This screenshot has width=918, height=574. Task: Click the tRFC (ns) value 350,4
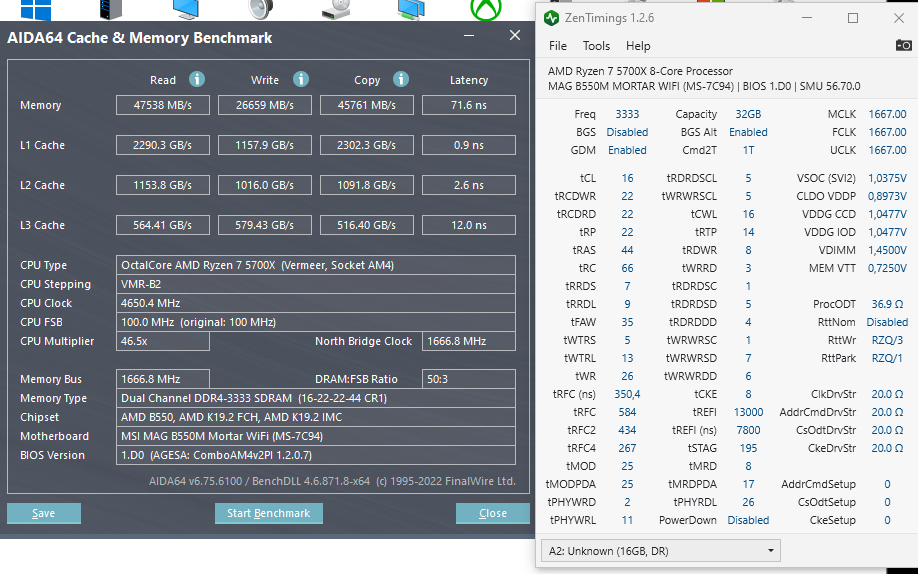pos(627,394)
